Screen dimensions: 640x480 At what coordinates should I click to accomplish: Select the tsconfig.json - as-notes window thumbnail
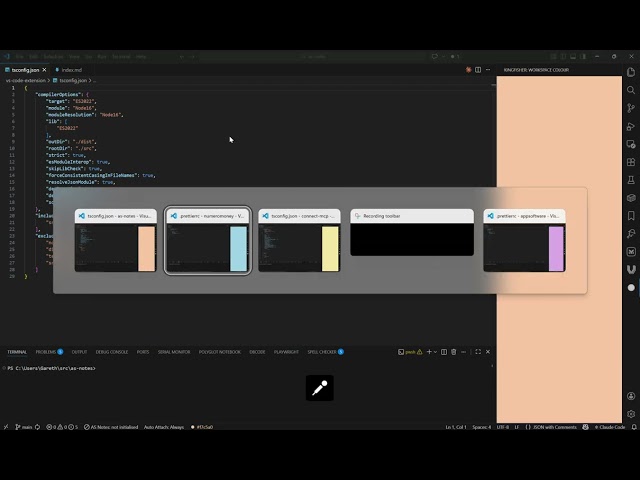coord(116,240)
